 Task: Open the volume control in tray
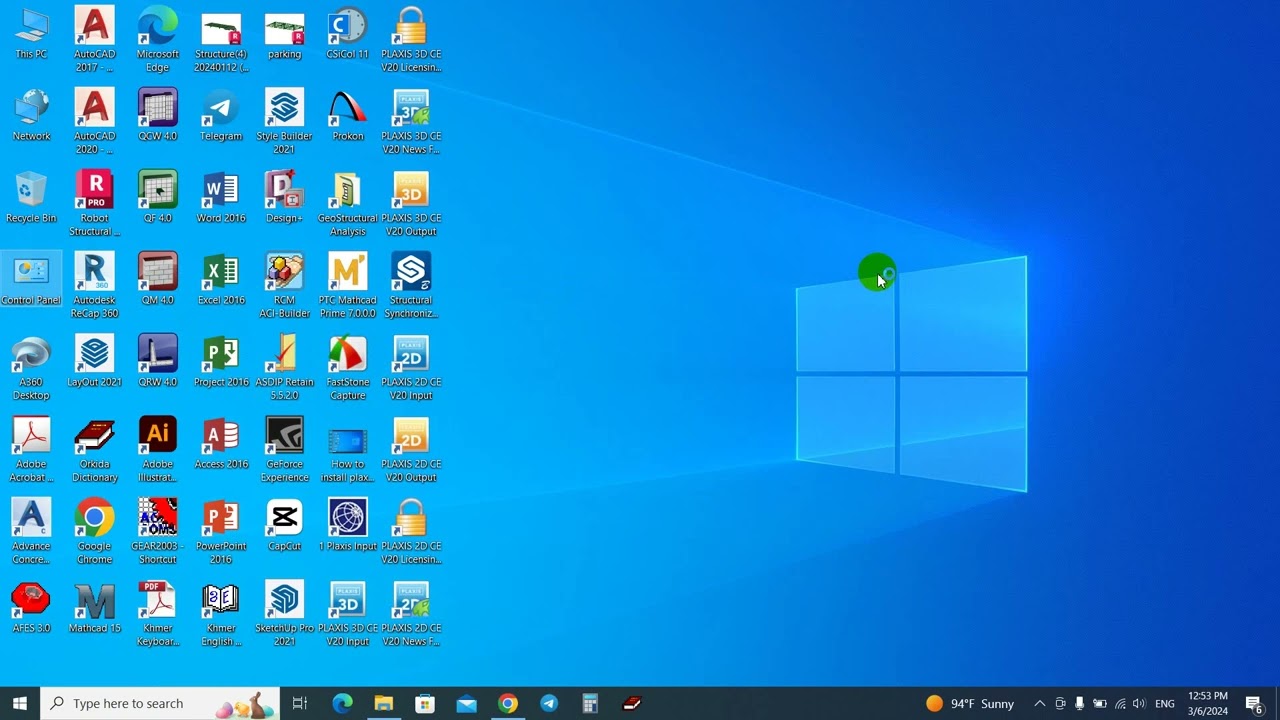(x=1139, y=703)
